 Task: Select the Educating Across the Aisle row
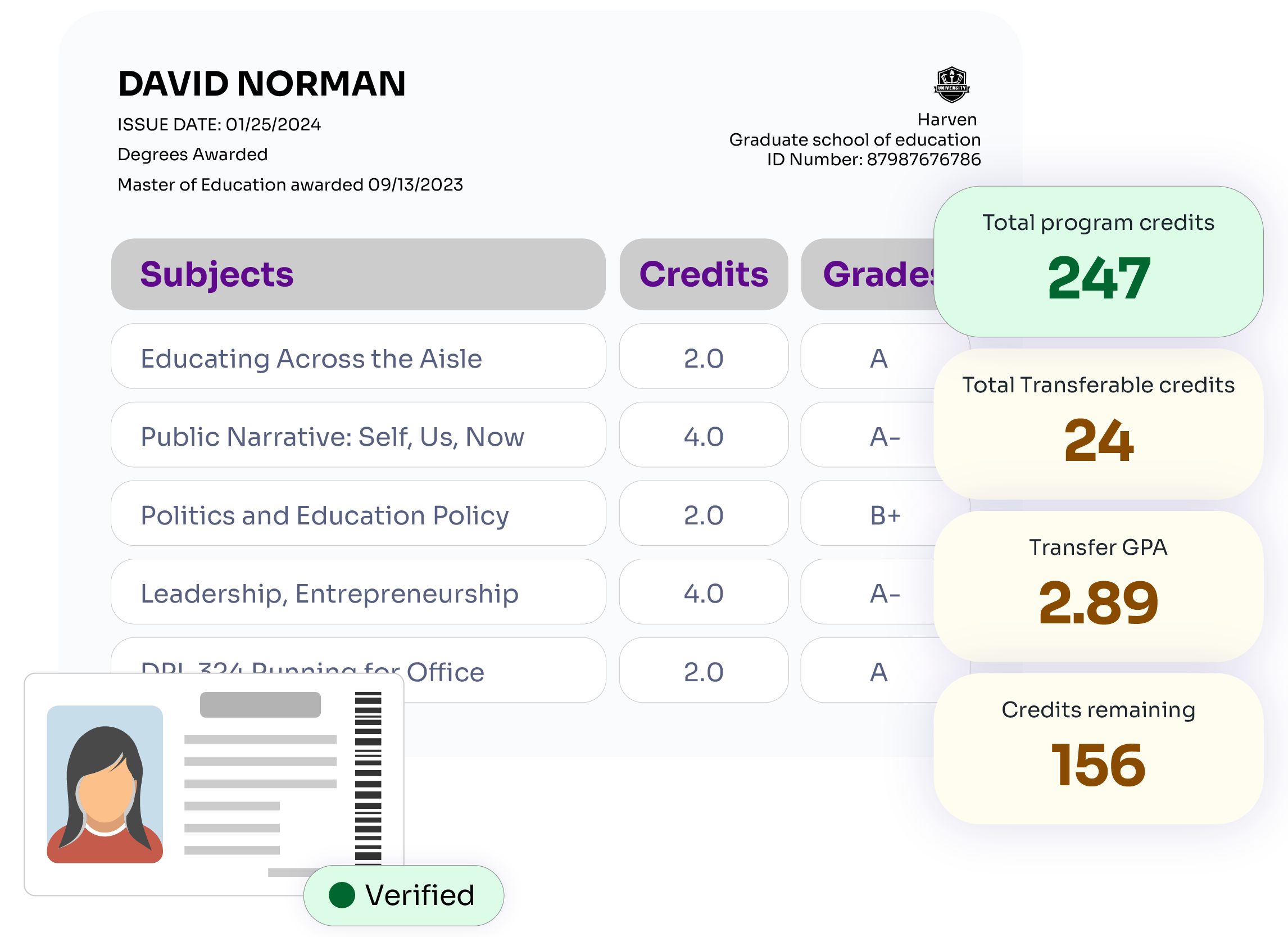tap(358, 357)
